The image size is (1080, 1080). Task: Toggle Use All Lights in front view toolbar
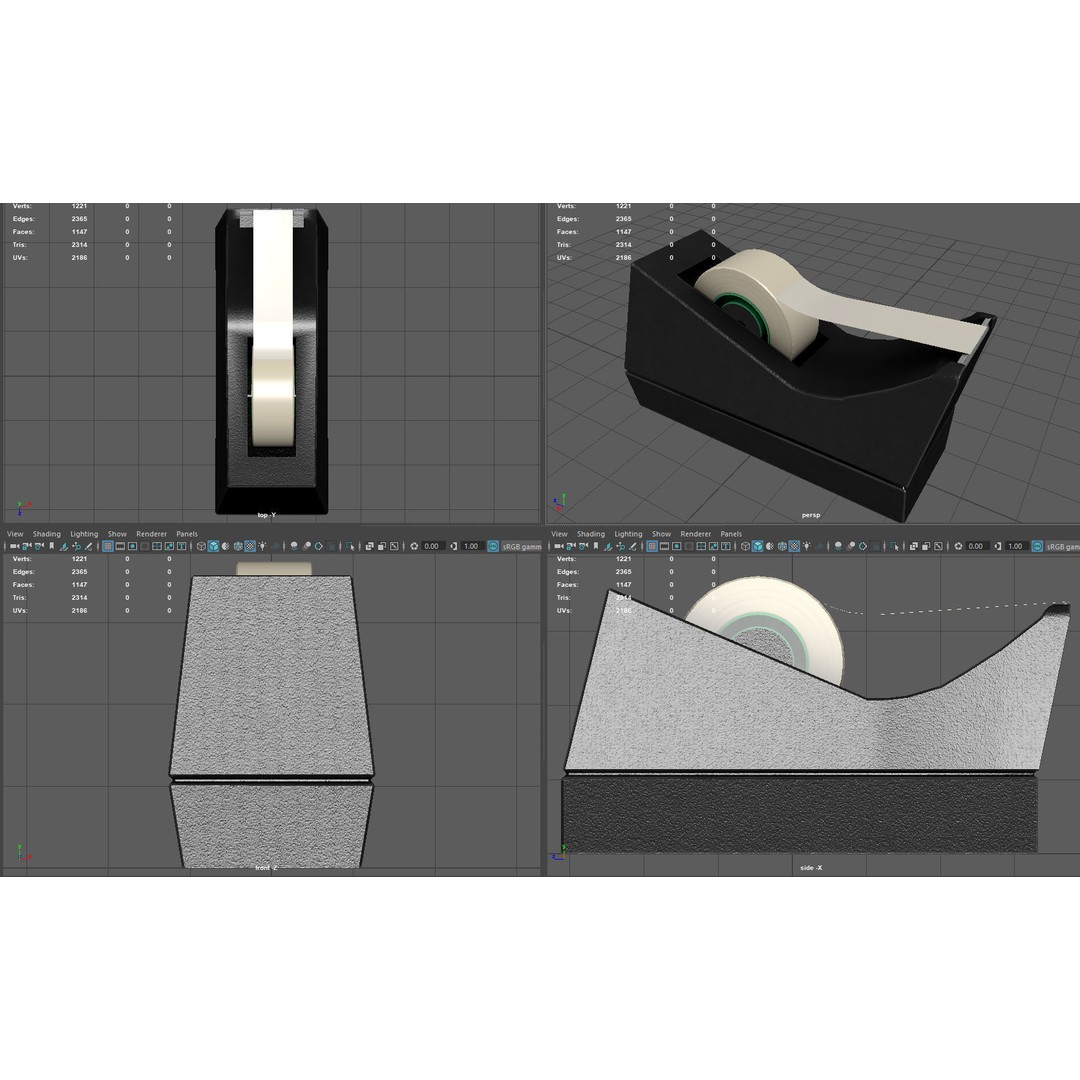point(262,546)
